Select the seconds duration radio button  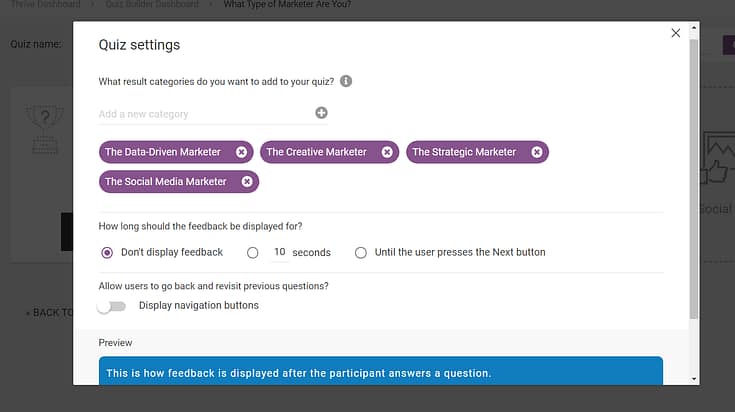tap(253, 253)
